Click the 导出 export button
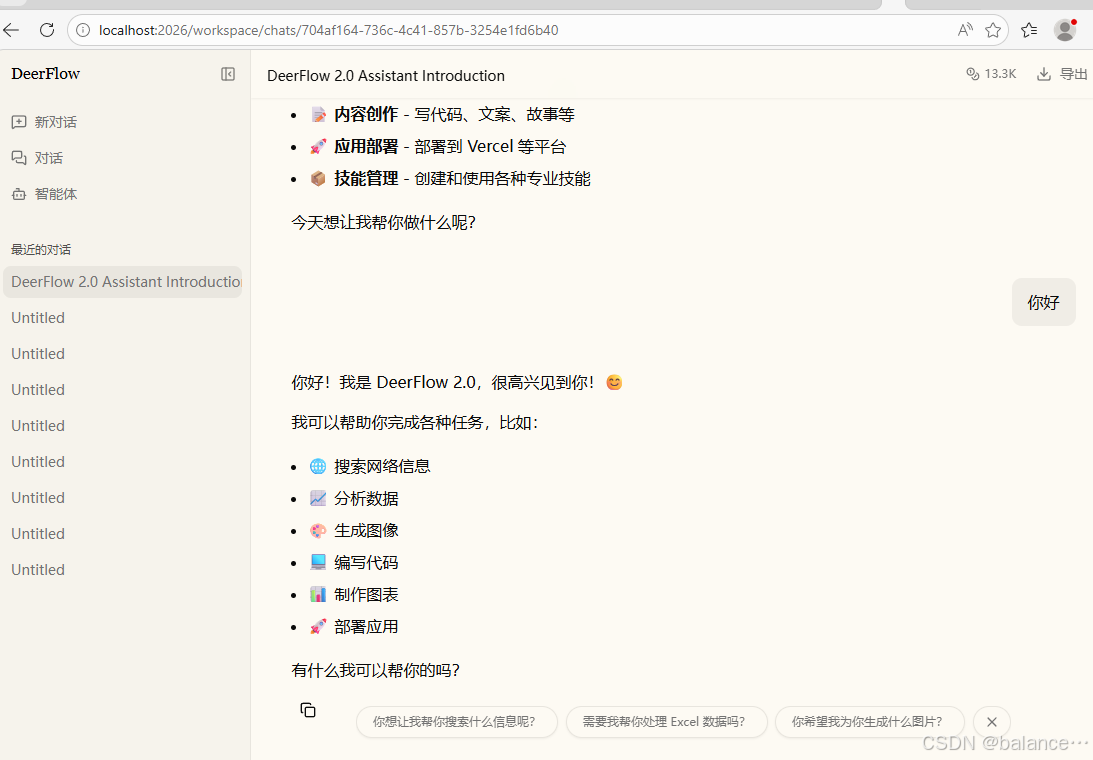This screenshot has width=1093, height=760. tap(1062, 74)
